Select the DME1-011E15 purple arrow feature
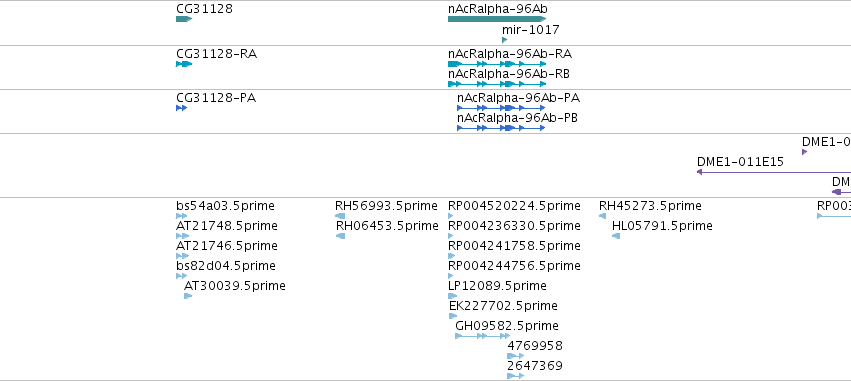851x381 pixels. [774, 172]
